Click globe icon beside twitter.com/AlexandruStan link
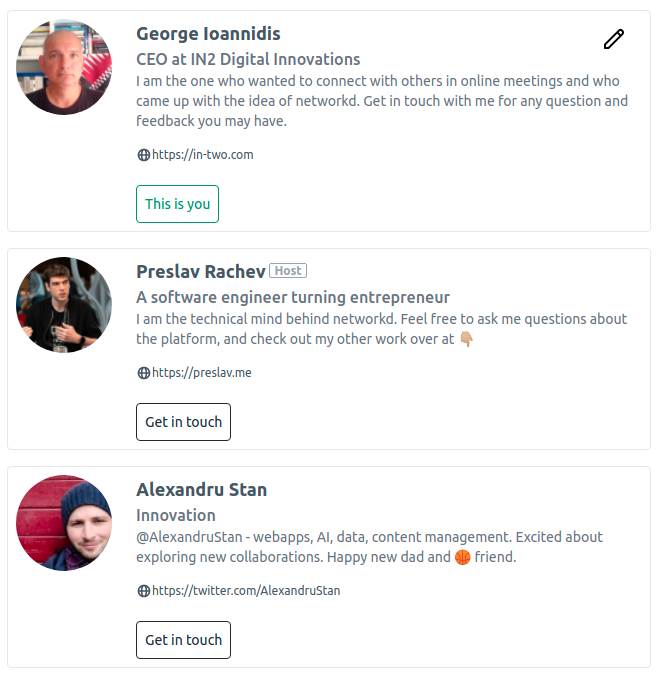The width and height of the screenshot is (661, 681). 143,591
